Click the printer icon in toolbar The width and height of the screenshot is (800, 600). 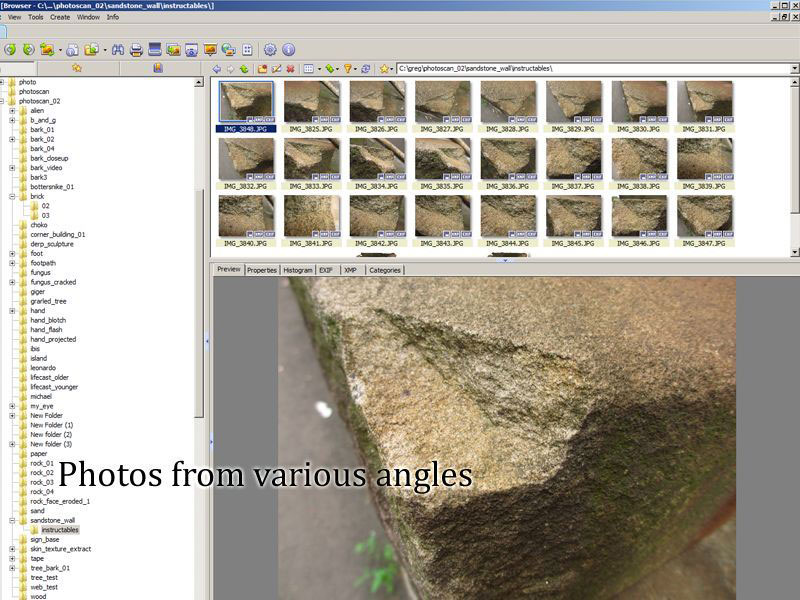[136, 49]
